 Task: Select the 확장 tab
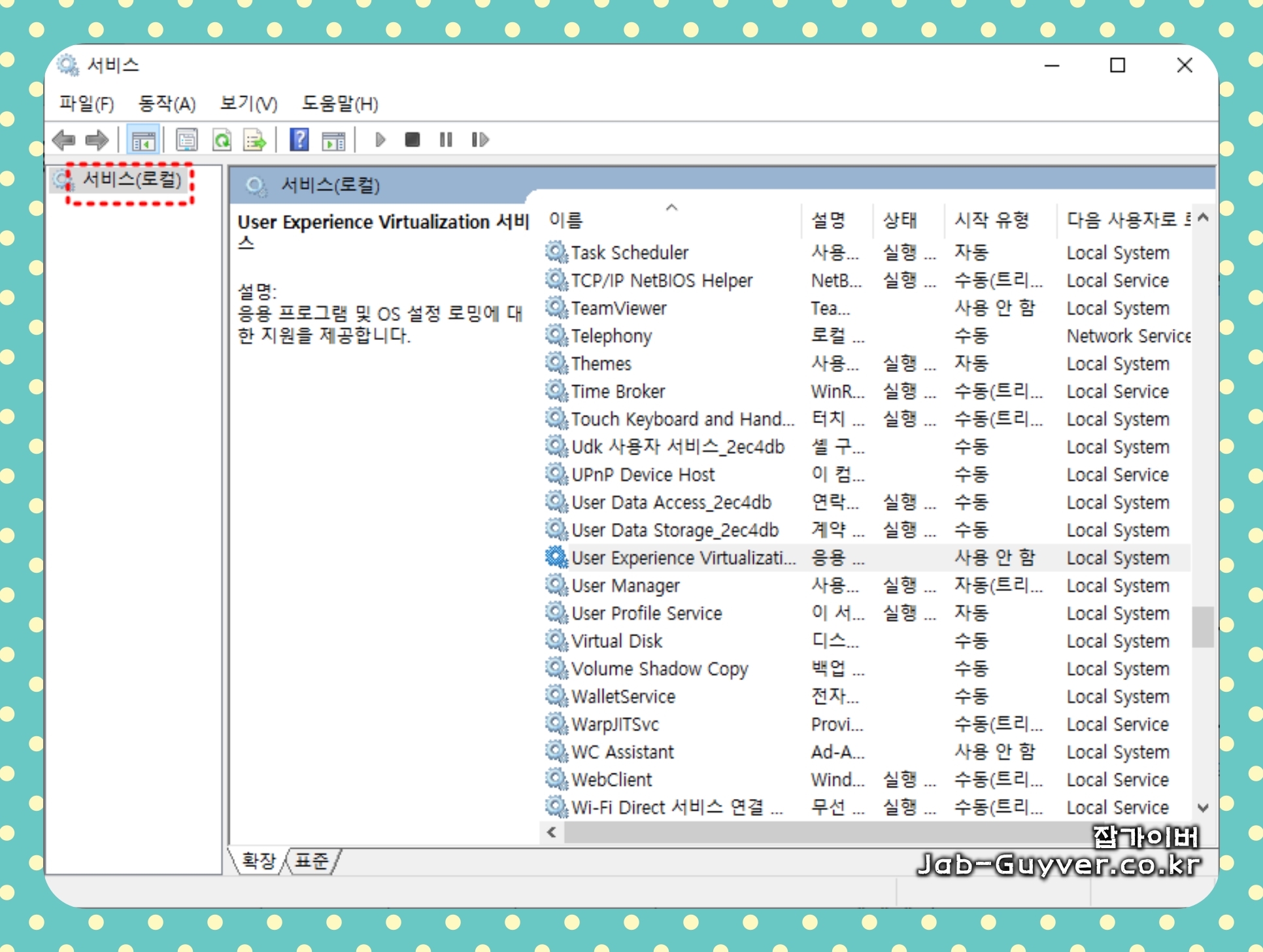(x=259, y=860)
